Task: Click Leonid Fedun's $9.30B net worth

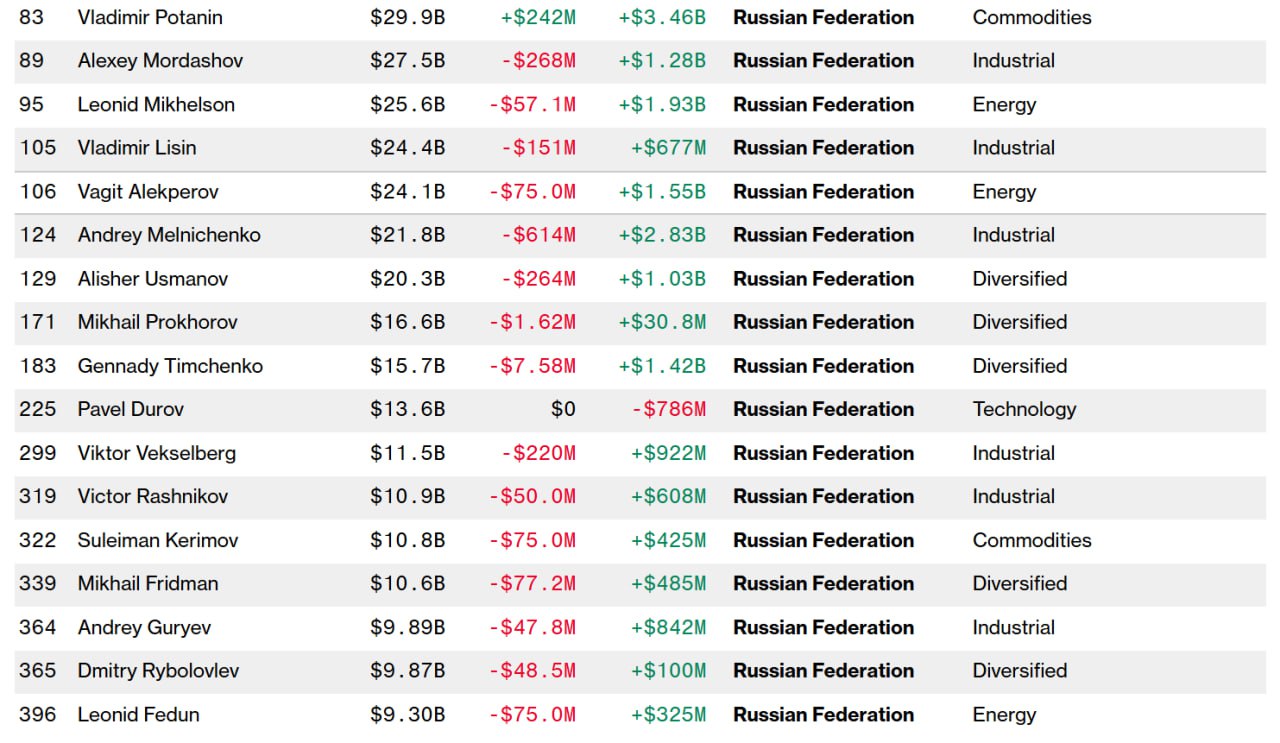Action: point(407,714)
